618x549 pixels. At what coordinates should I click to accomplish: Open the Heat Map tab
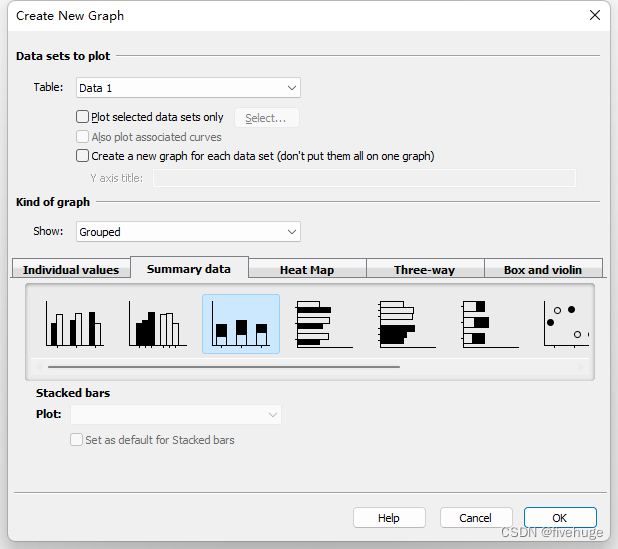coord(307,270)
